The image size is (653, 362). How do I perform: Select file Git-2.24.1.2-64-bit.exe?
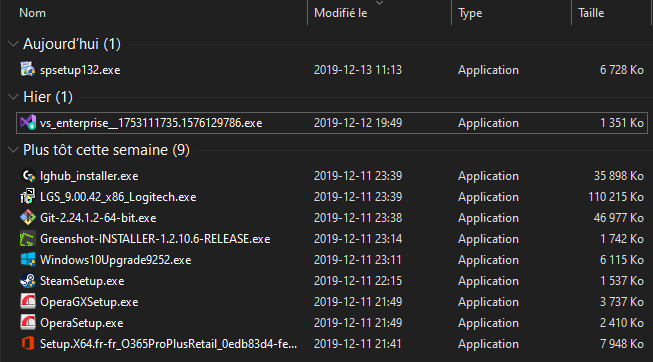[x=98, y=218]
